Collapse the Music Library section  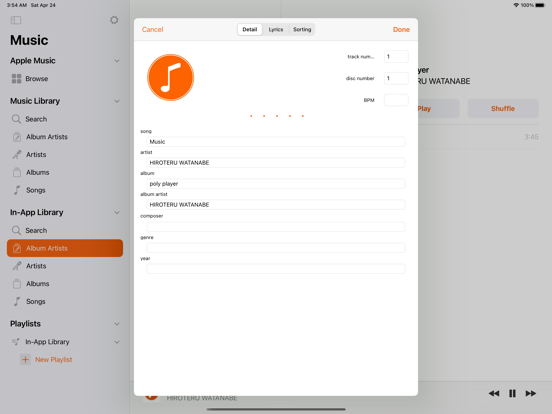(117, 101)
